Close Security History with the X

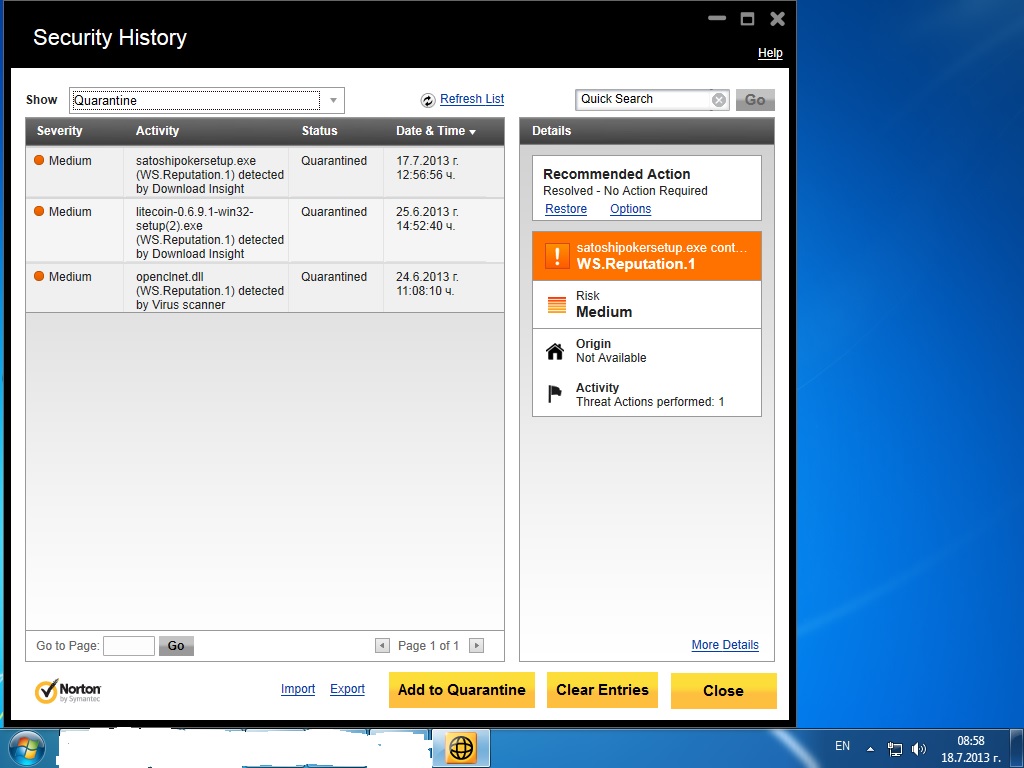click(777, 19)
